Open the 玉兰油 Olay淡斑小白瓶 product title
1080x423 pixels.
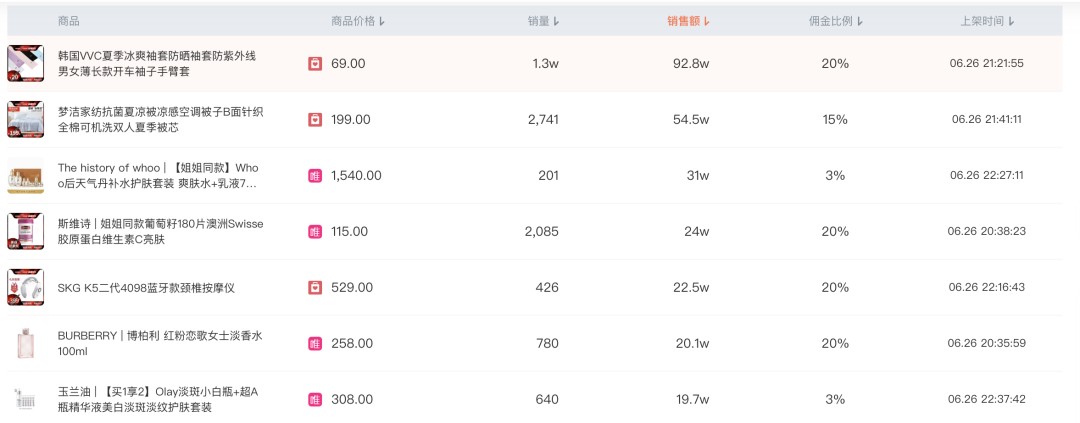click(x=158, y=399)
